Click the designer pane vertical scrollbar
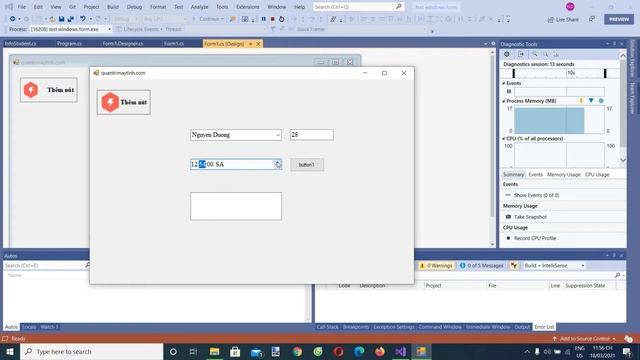 [492, 149]
